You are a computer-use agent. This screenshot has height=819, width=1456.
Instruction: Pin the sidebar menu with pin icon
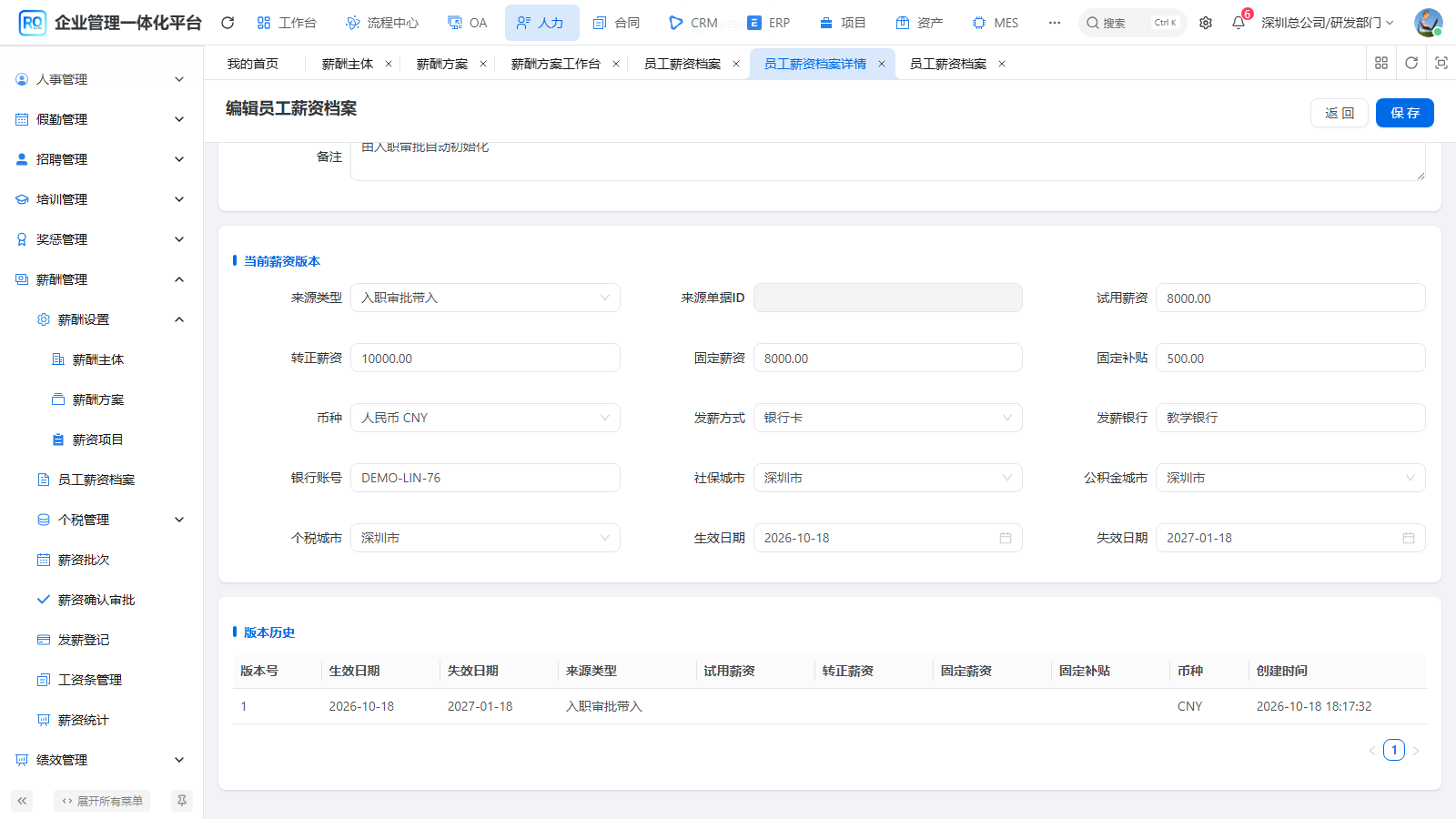coord(182,801)
